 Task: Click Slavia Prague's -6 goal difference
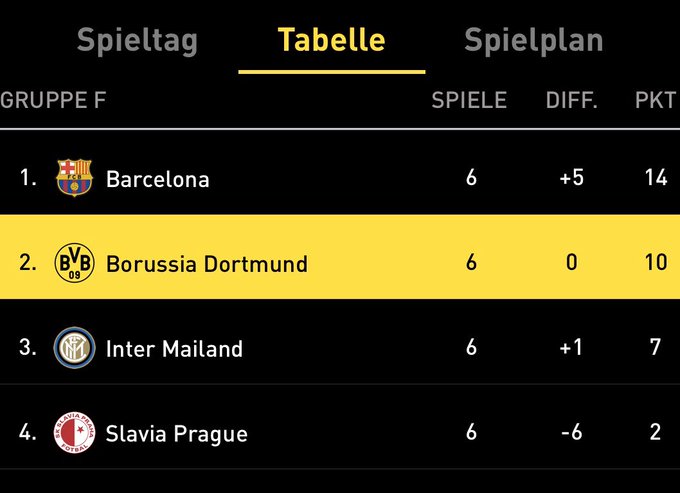[x=571, y=432]
